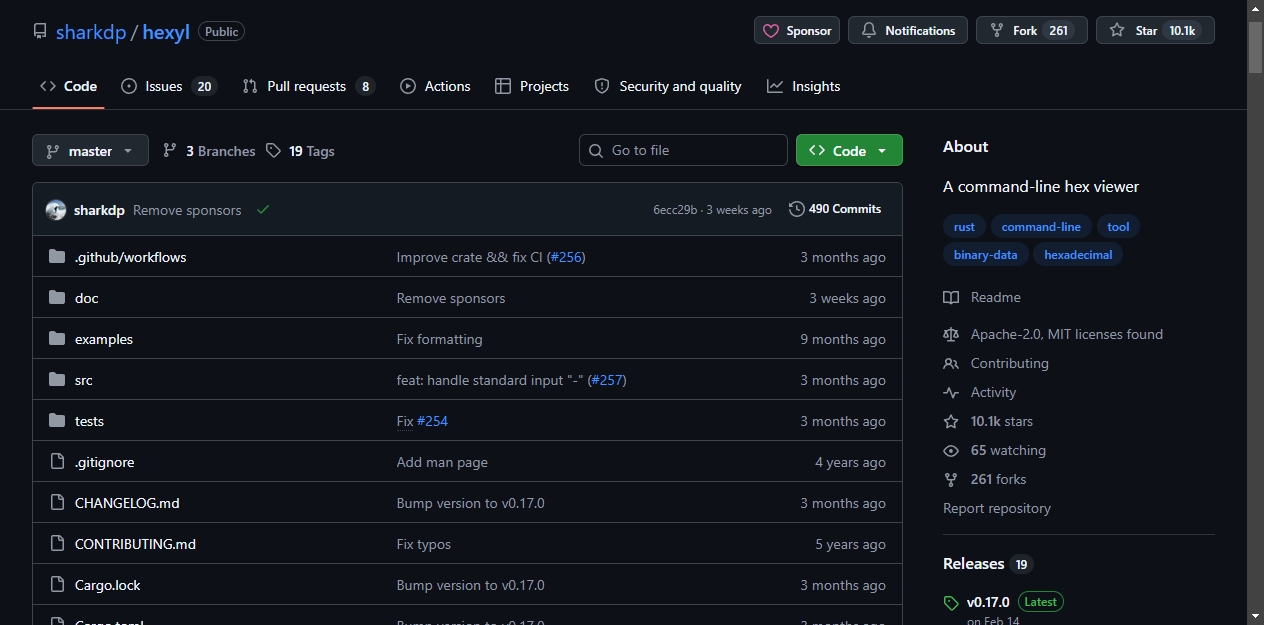
Task: Click folder icon for doc
Action: point(57,298)
